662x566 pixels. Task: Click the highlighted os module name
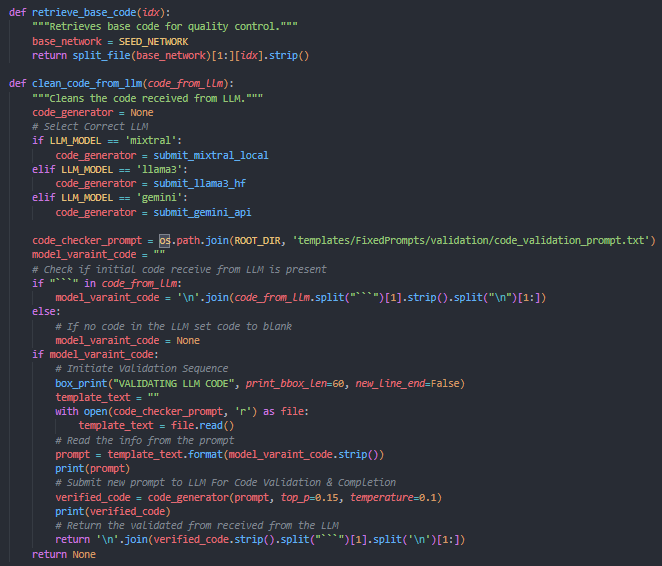(x=165, y=241)
